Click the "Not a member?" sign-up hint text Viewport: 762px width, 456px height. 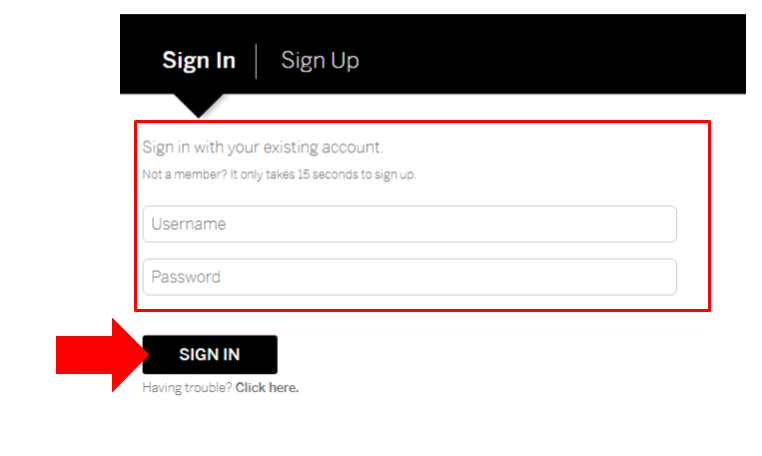pyautogui.click(x=186, y=175)
